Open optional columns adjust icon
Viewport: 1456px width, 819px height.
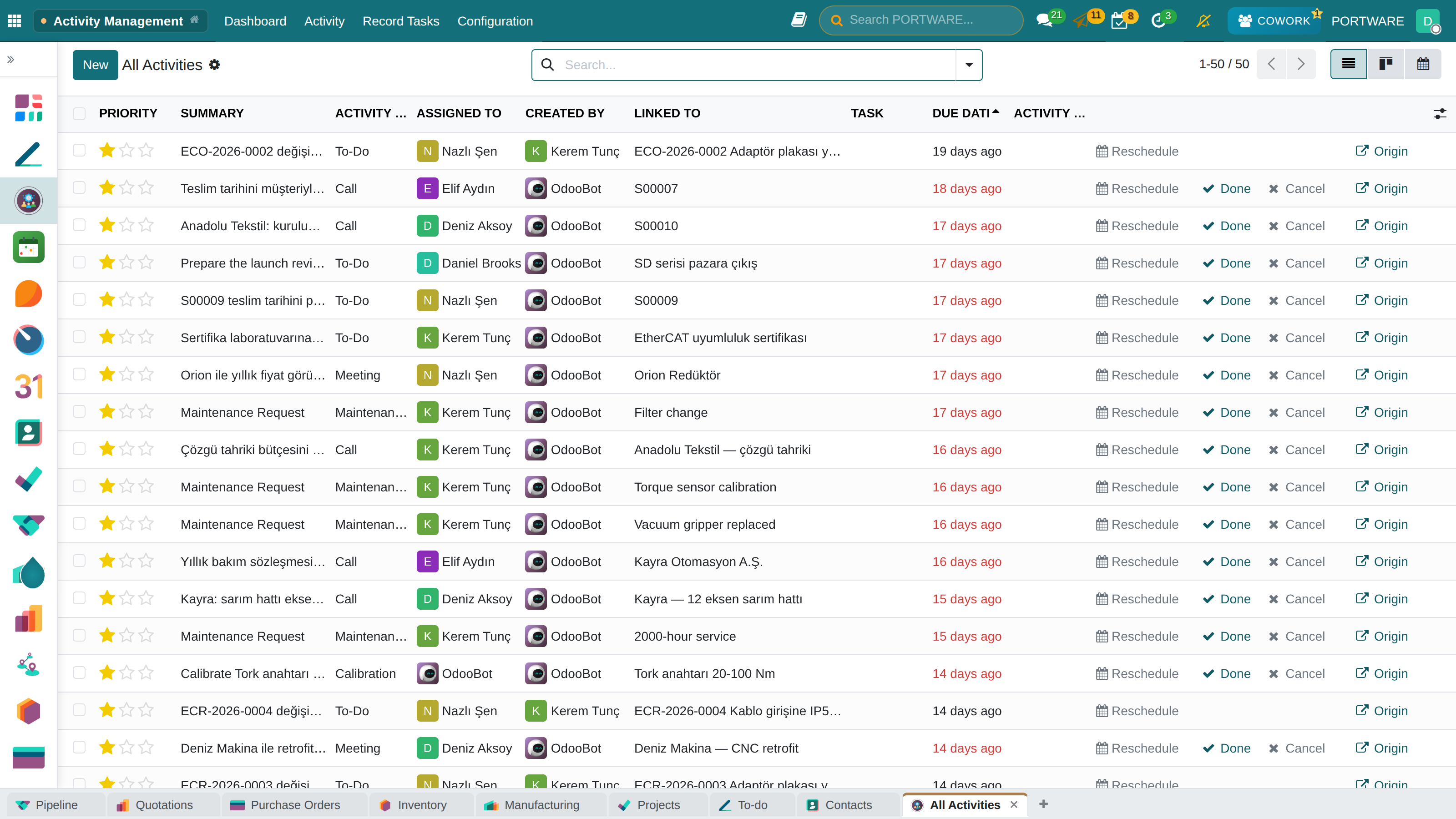(x=1440, y=114)
